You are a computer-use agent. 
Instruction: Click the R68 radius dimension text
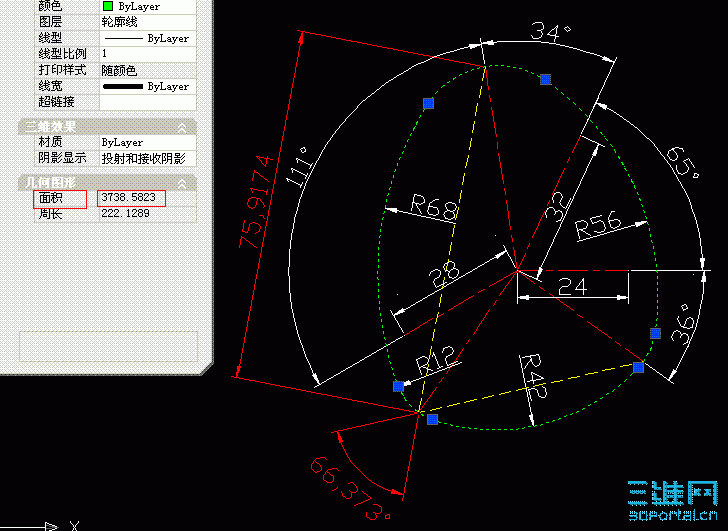(435, 207)
